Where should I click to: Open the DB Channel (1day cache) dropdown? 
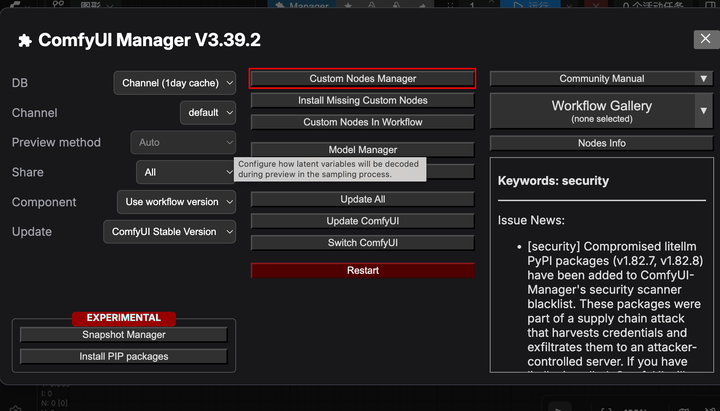tap(174, 83)
